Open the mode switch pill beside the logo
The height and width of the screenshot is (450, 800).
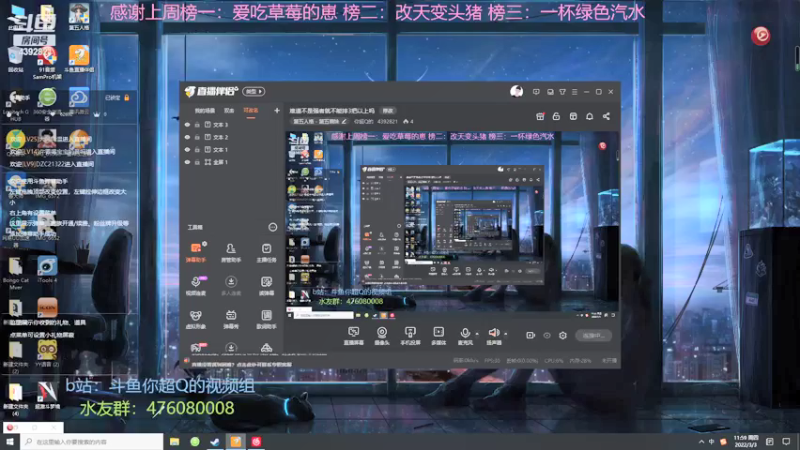tap(254, 91)
